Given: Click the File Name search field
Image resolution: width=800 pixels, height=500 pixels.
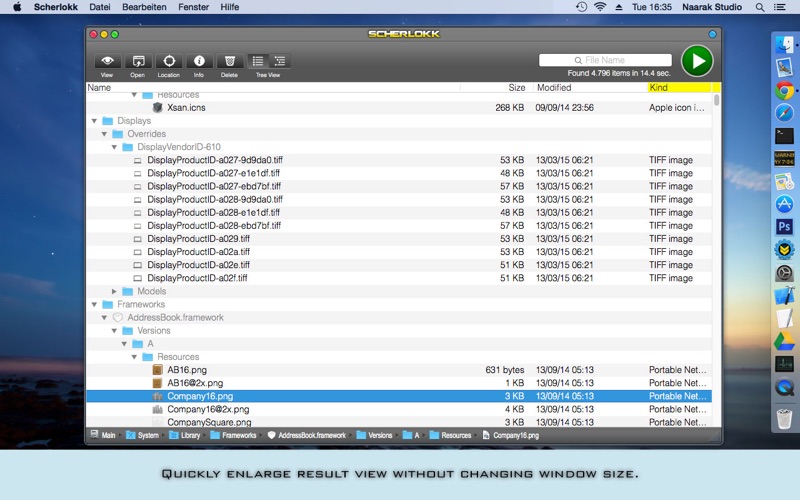Looking at the screenshot, I should coord(605,60).
